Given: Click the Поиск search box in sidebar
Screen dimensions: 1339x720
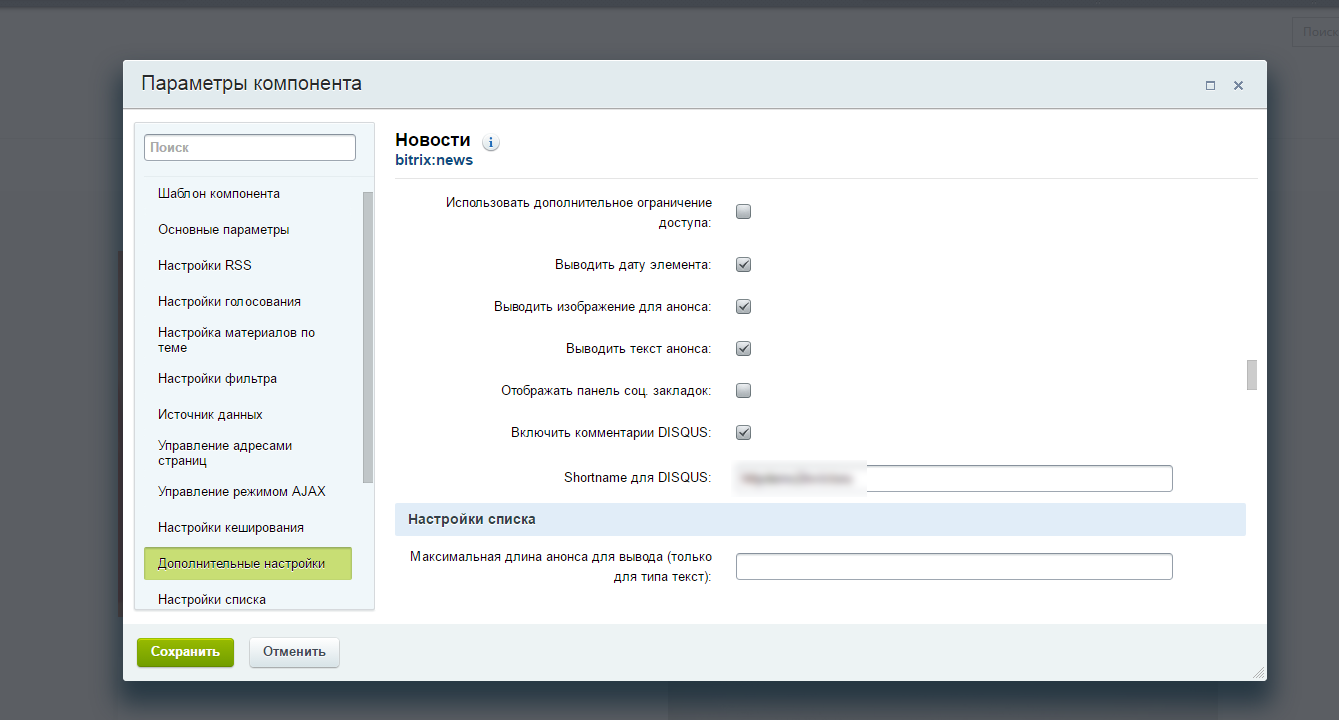Looking at the screenshot, I should [x=250, y=147].
